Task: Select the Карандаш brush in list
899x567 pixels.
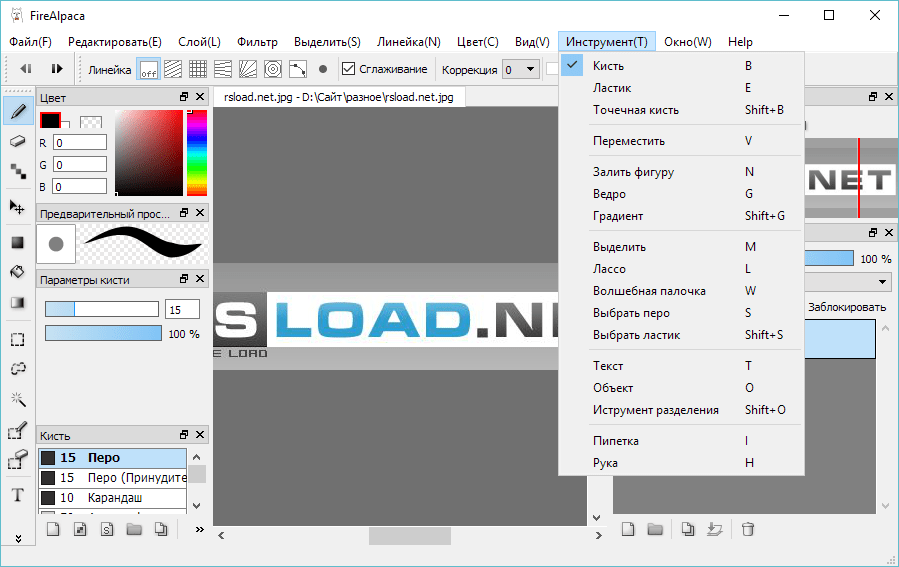Action: 112,498
